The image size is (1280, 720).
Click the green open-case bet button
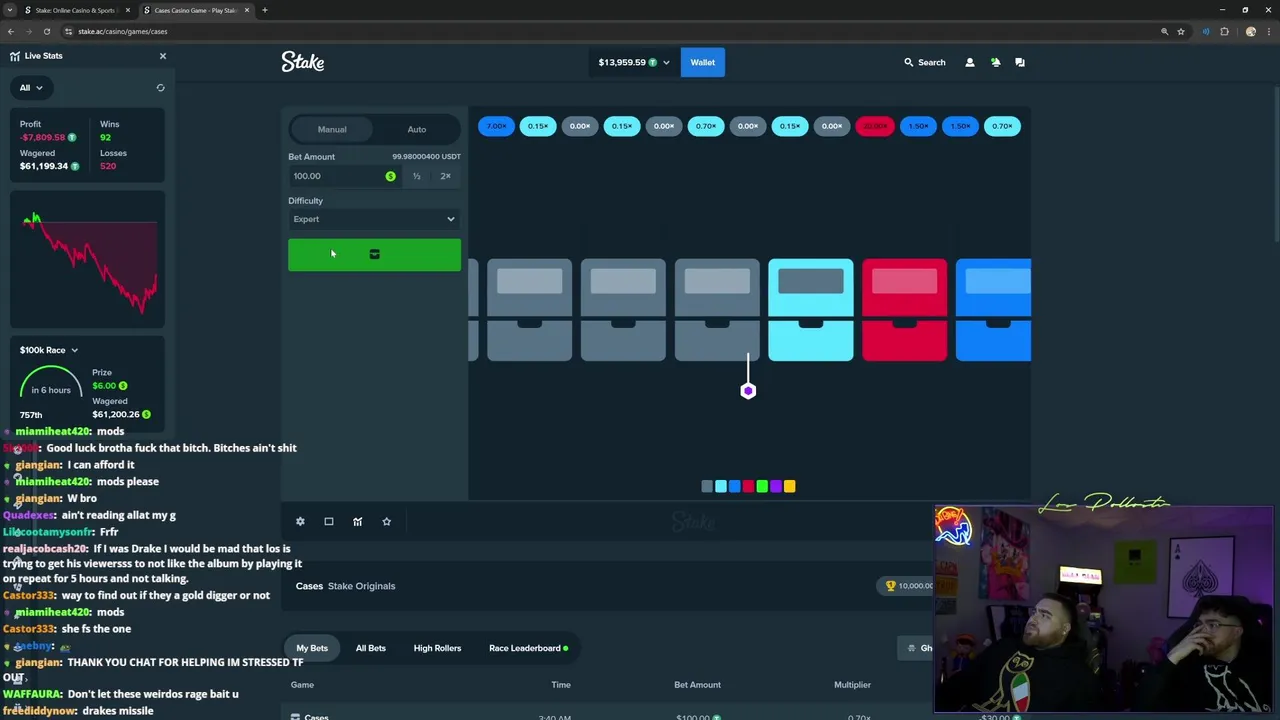[x=374, y=255]
